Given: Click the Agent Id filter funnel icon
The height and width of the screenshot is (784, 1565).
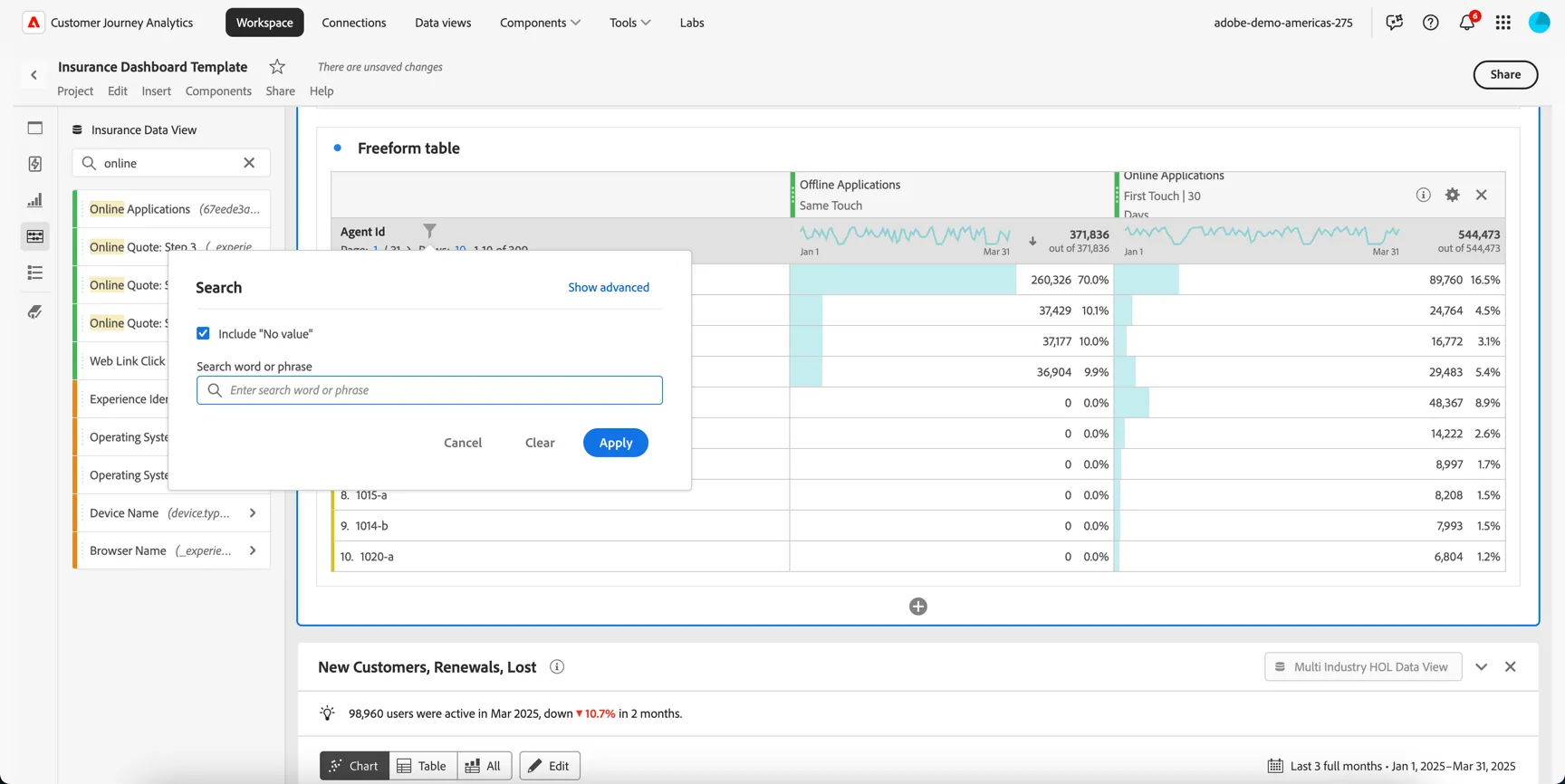Looking at the screenshot, I should pyautogui.click(x=430, y=231).
